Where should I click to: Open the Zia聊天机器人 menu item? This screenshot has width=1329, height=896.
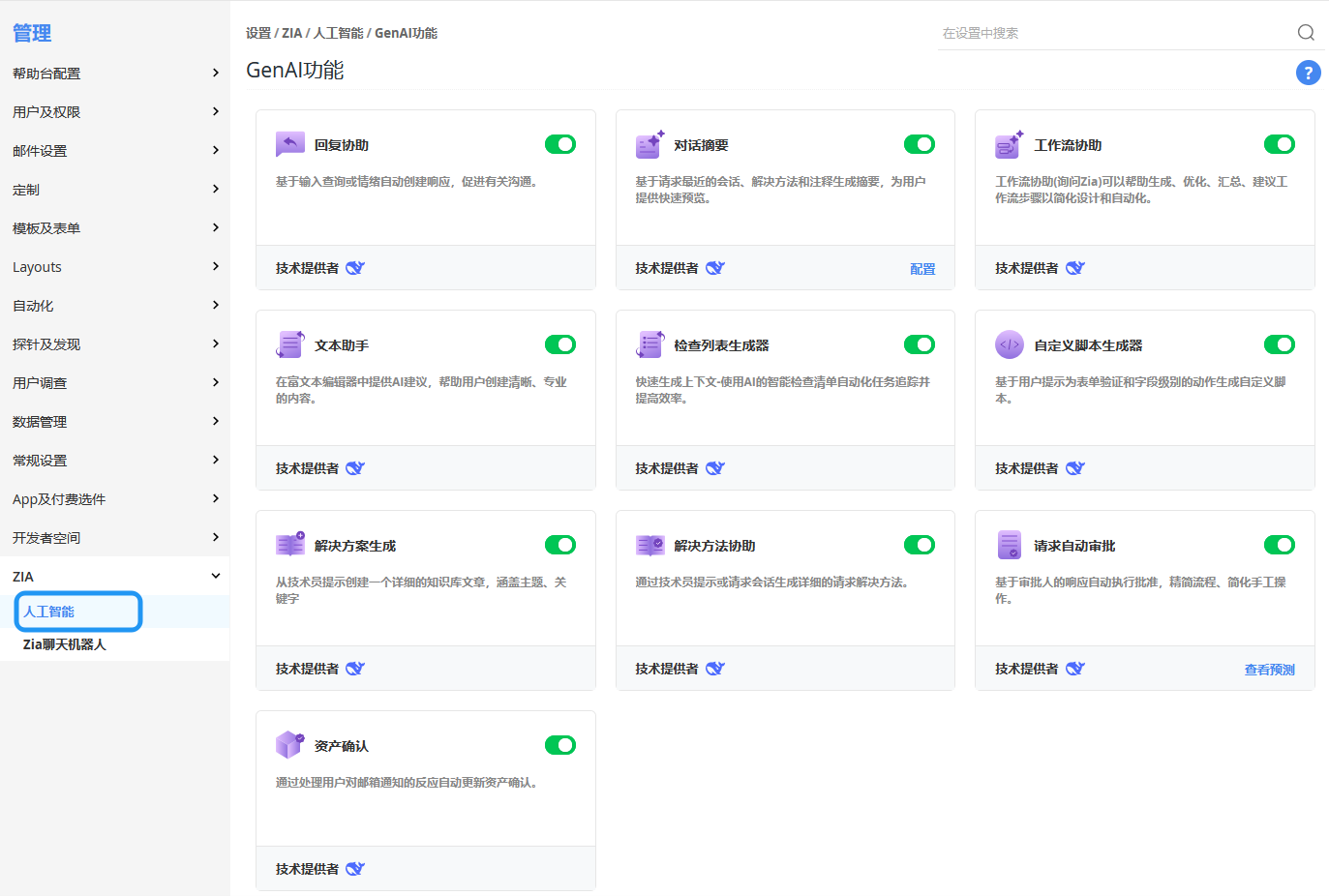(x=65, y=644)
